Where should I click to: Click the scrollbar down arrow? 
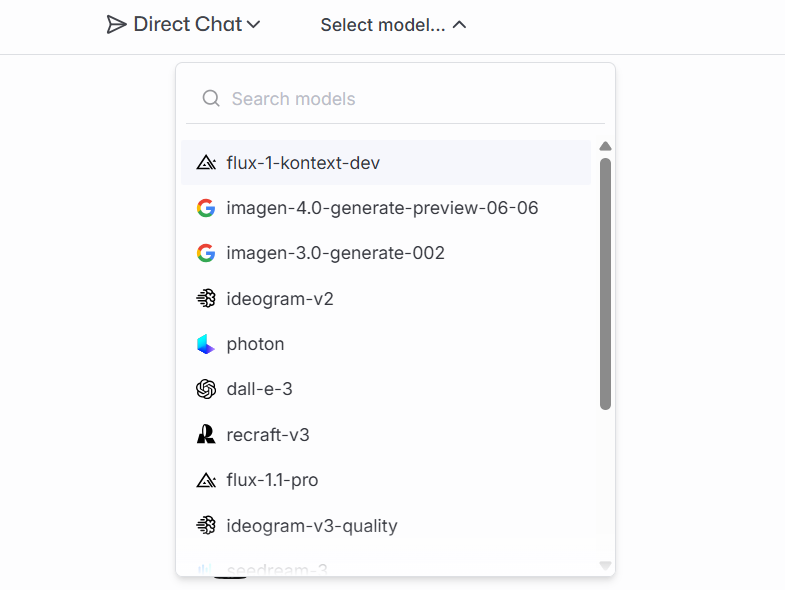[x=605, y=566]
